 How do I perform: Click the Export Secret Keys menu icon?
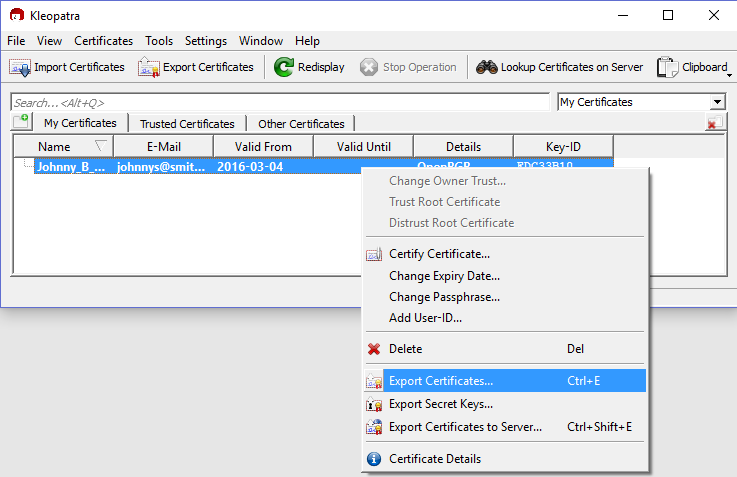(x=374, y=404)
